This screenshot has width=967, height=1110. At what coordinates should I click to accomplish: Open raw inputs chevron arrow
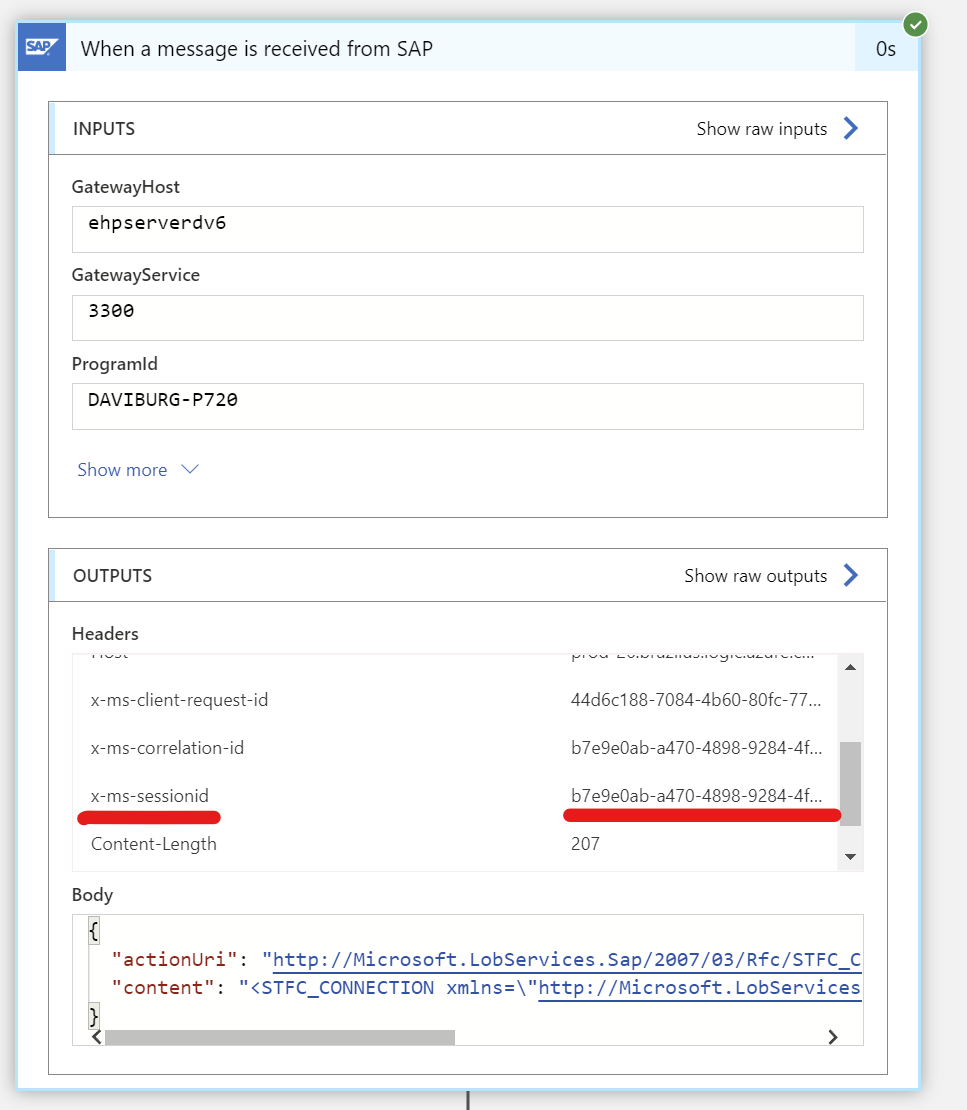tap(851, 128)
